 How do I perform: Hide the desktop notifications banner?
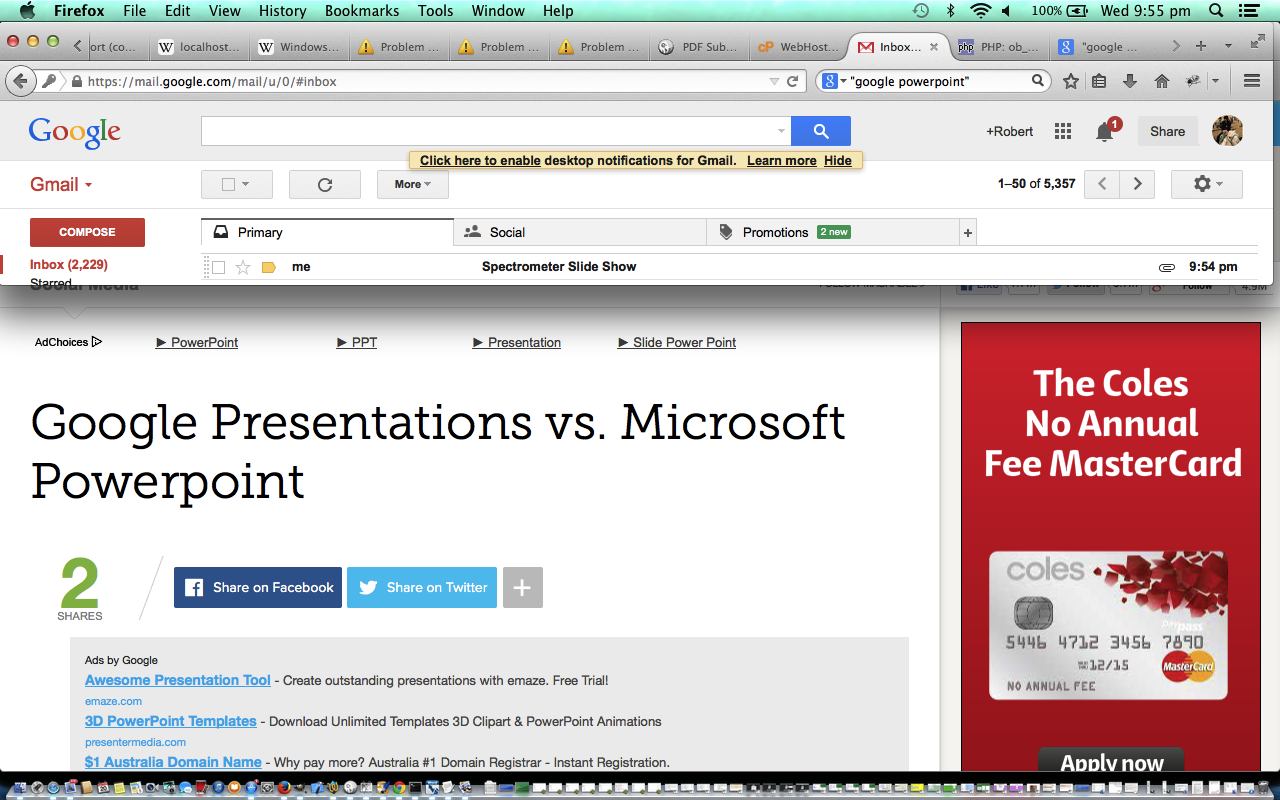tap(837, 160)
